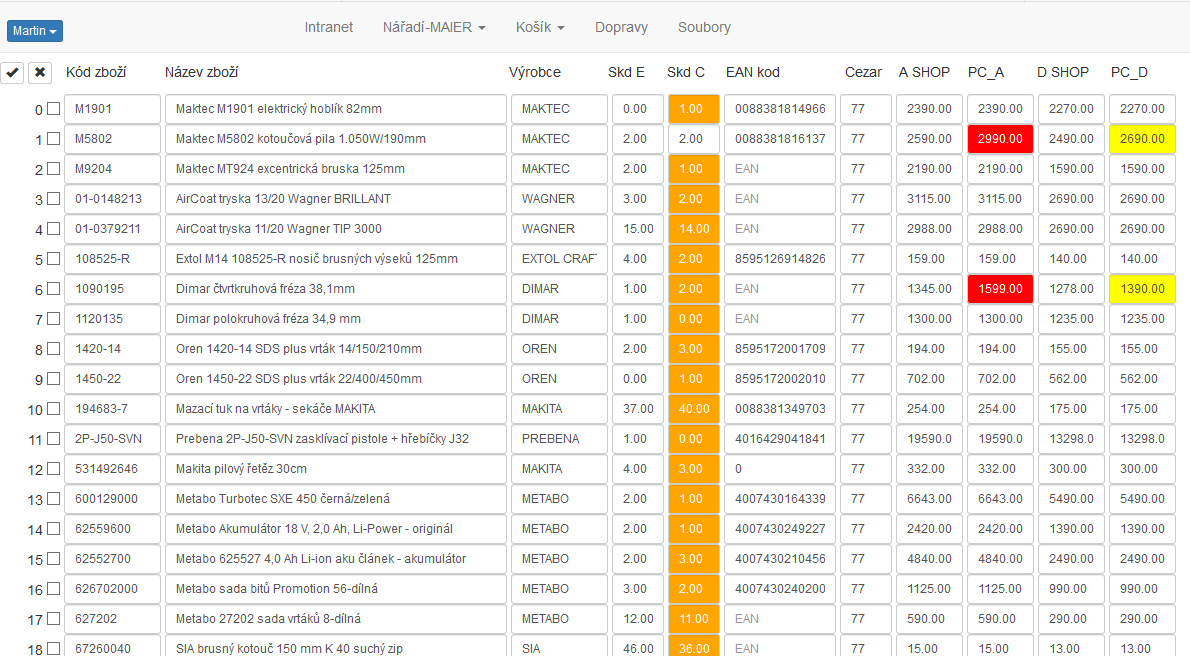
Task: Go to the Intranet page
Action: pos(328,27)
